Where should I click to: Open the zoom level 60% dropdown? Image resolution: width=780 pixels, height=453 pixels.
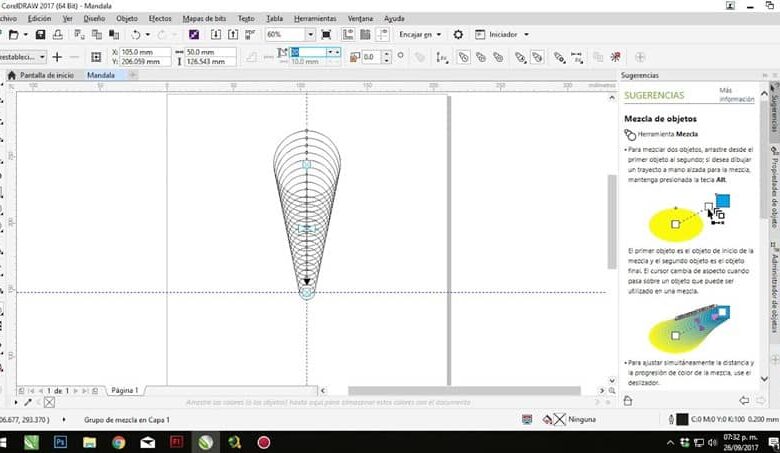(310, 34)
